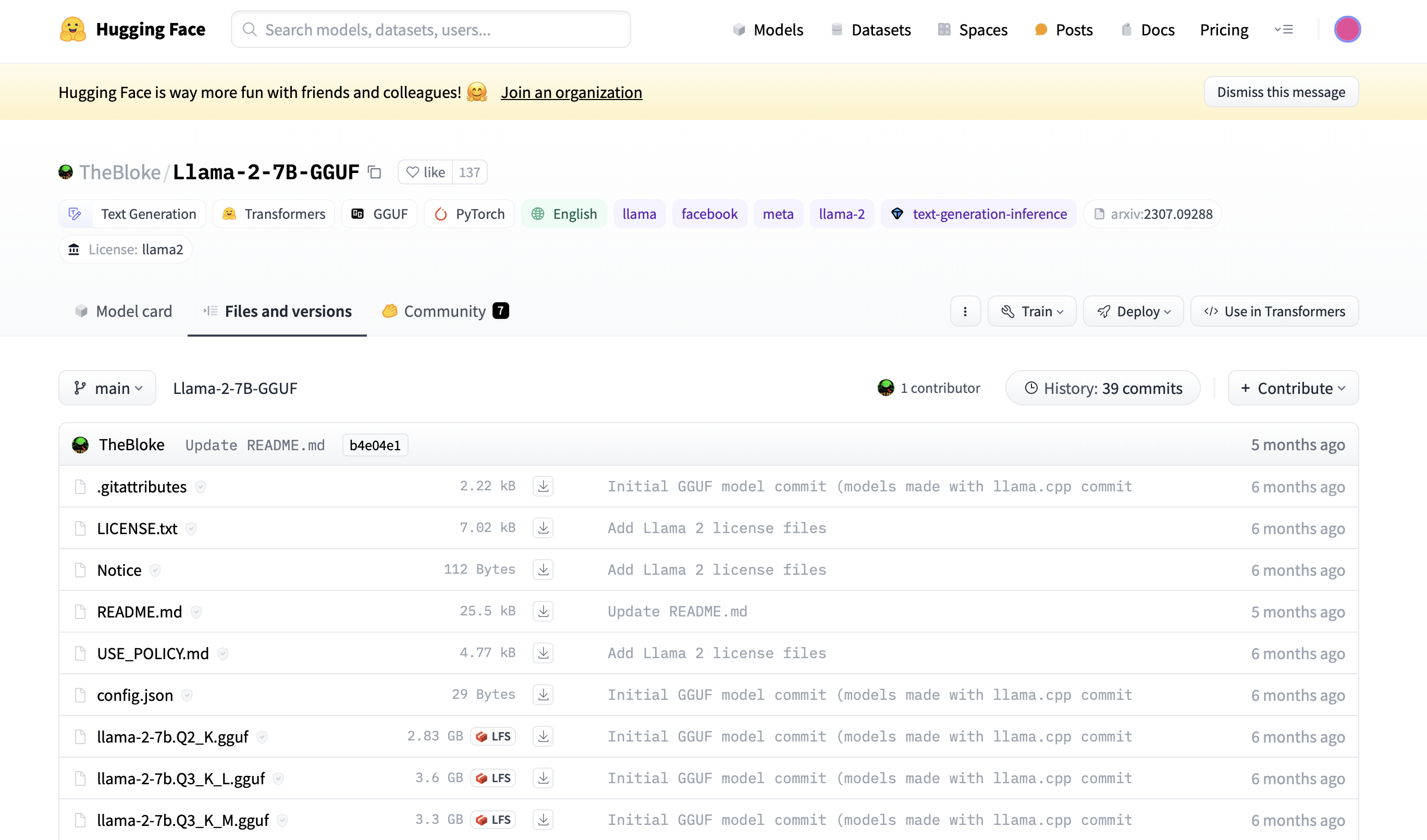Open the Model card tab
1427x840 pixels.
[124, 311]
